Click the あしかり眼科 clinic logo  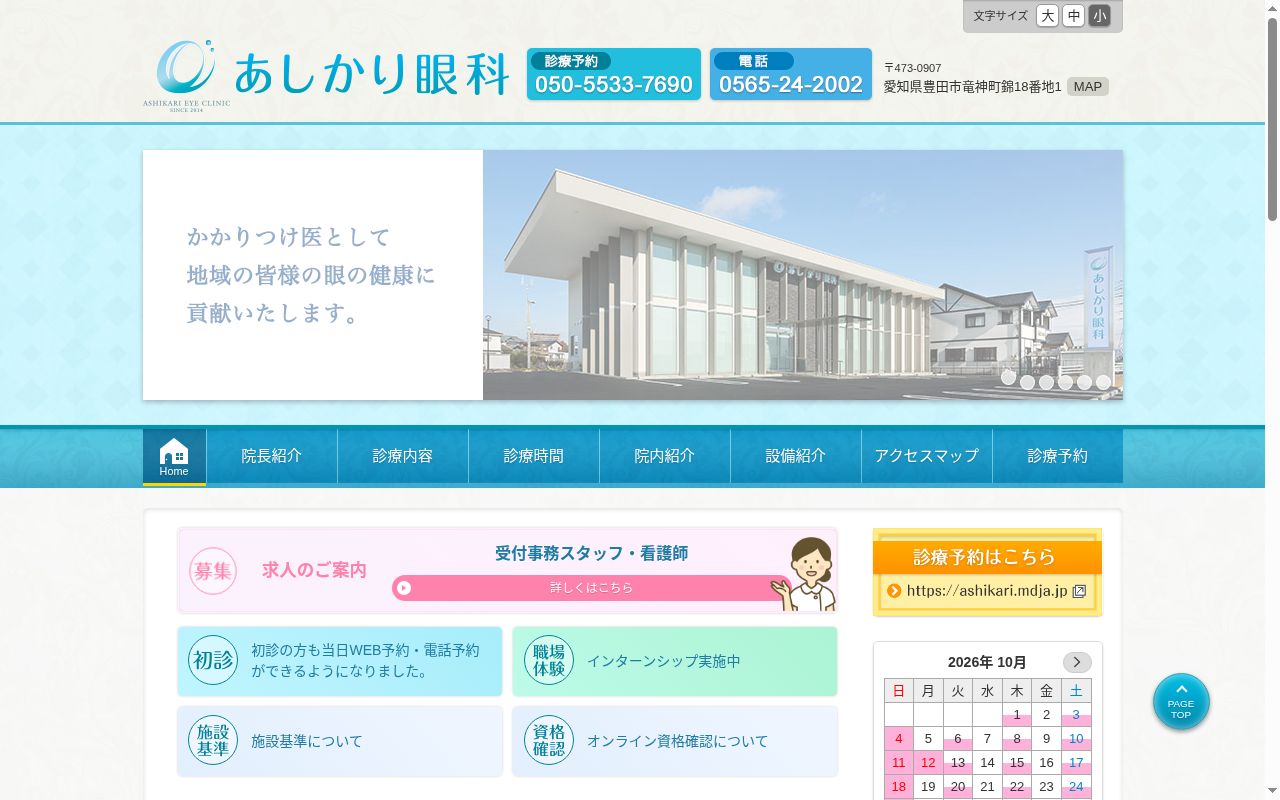[x=328, y=75]
